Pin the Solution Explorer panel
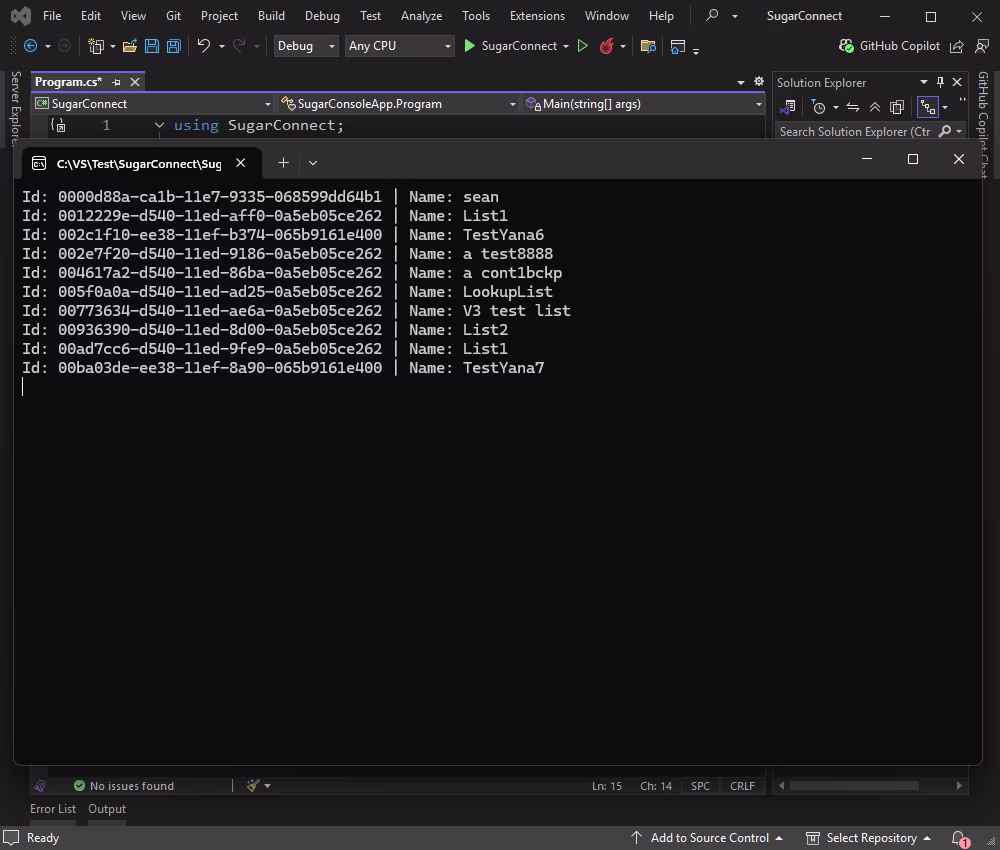Image resolution: width=1000 pixels, height=850 pixels. (x=941, y=82)
